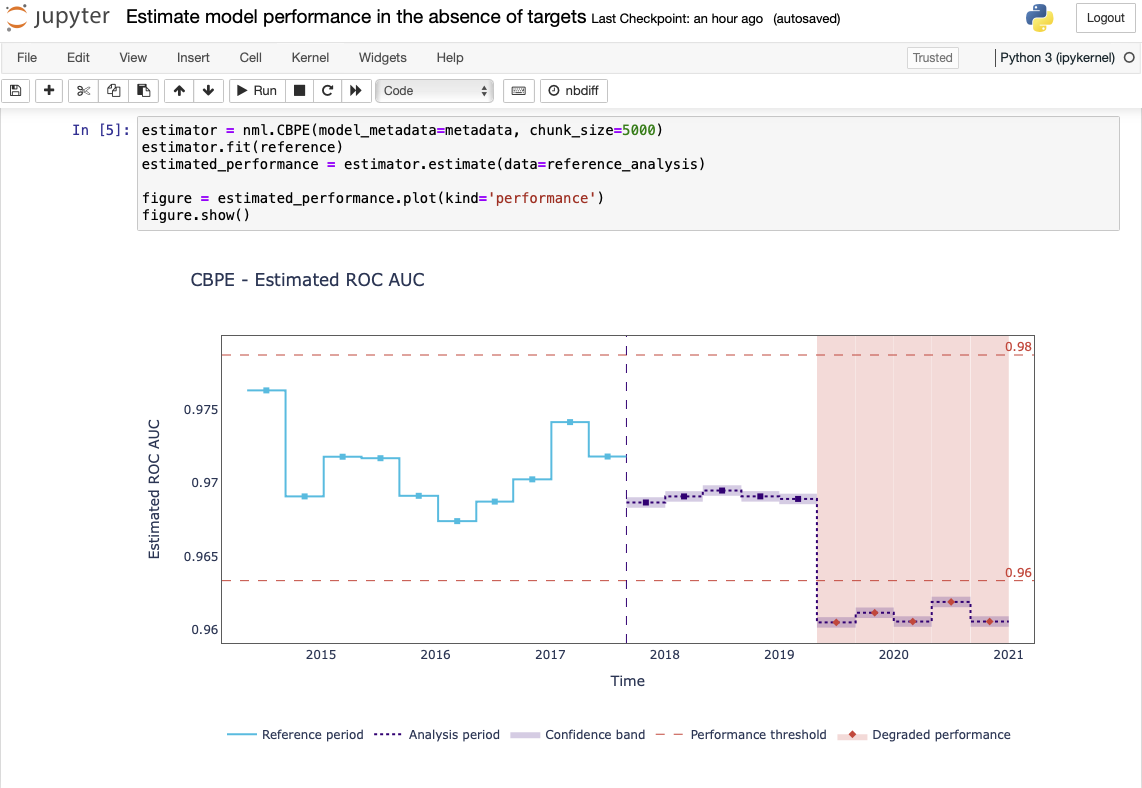This screenshot has width=1142, height=788.
Task: Move the selected cell up
Action: tap(178, 90)
